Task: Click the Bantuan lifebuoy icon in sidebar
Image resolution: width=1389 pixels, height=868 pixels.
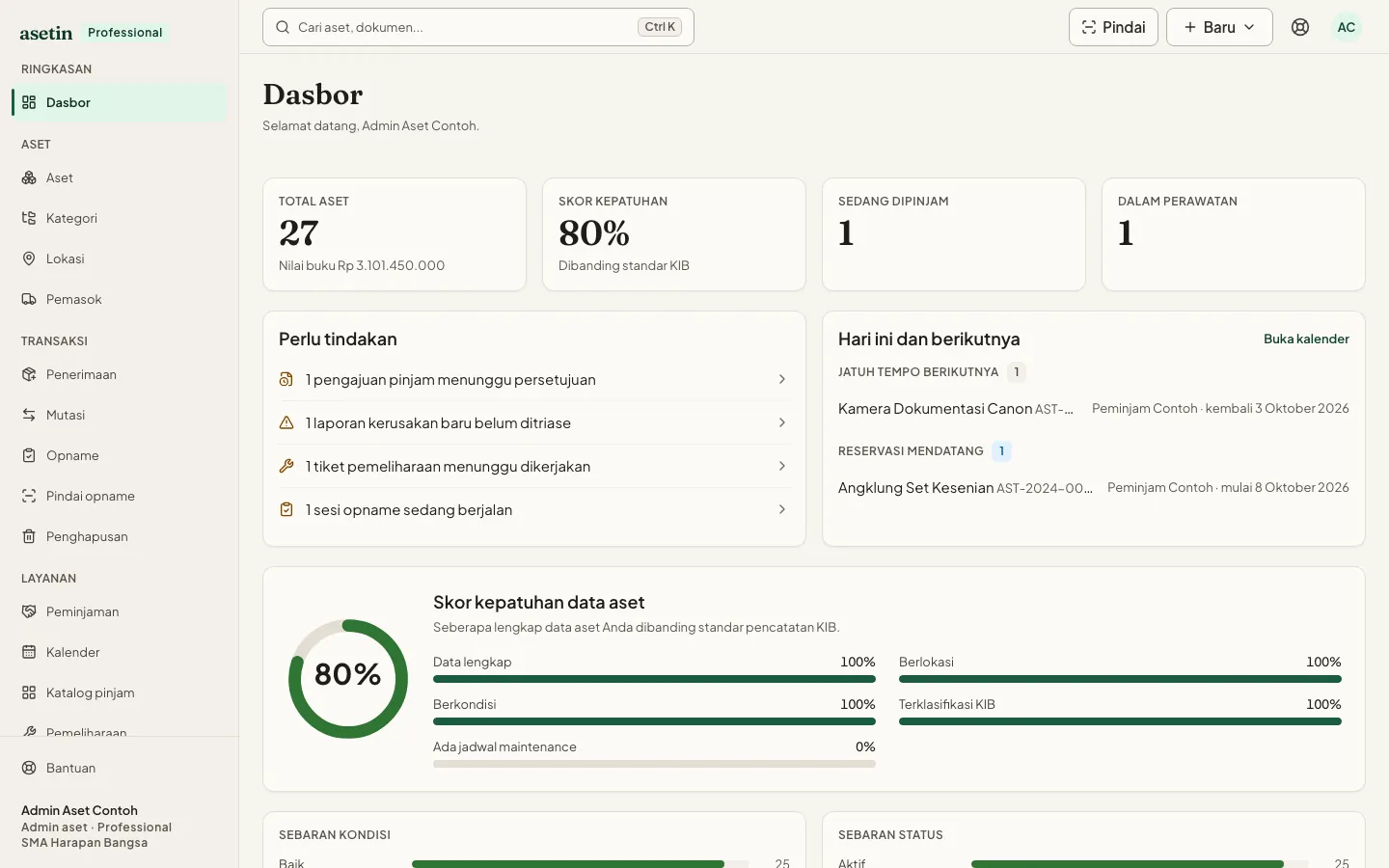Action: (x=29, y=768)
